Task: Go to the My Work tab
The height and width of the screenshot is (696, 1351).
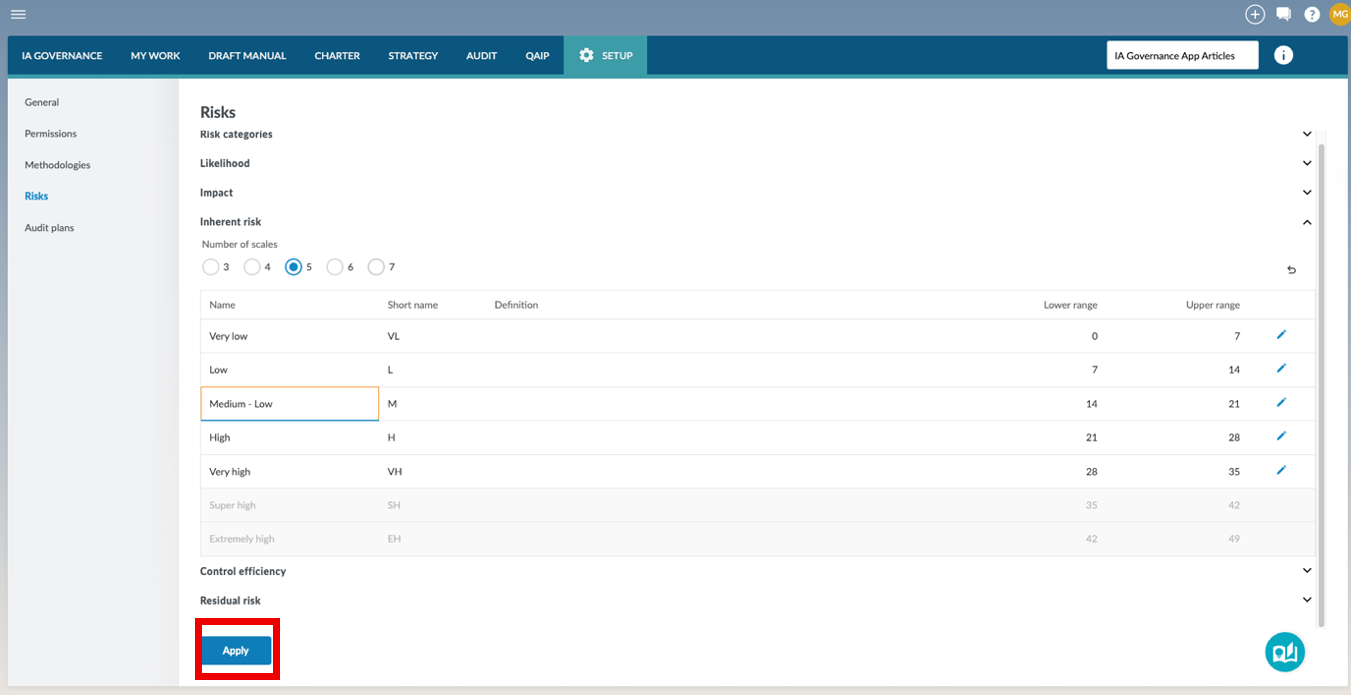Action: coord(155,56)
